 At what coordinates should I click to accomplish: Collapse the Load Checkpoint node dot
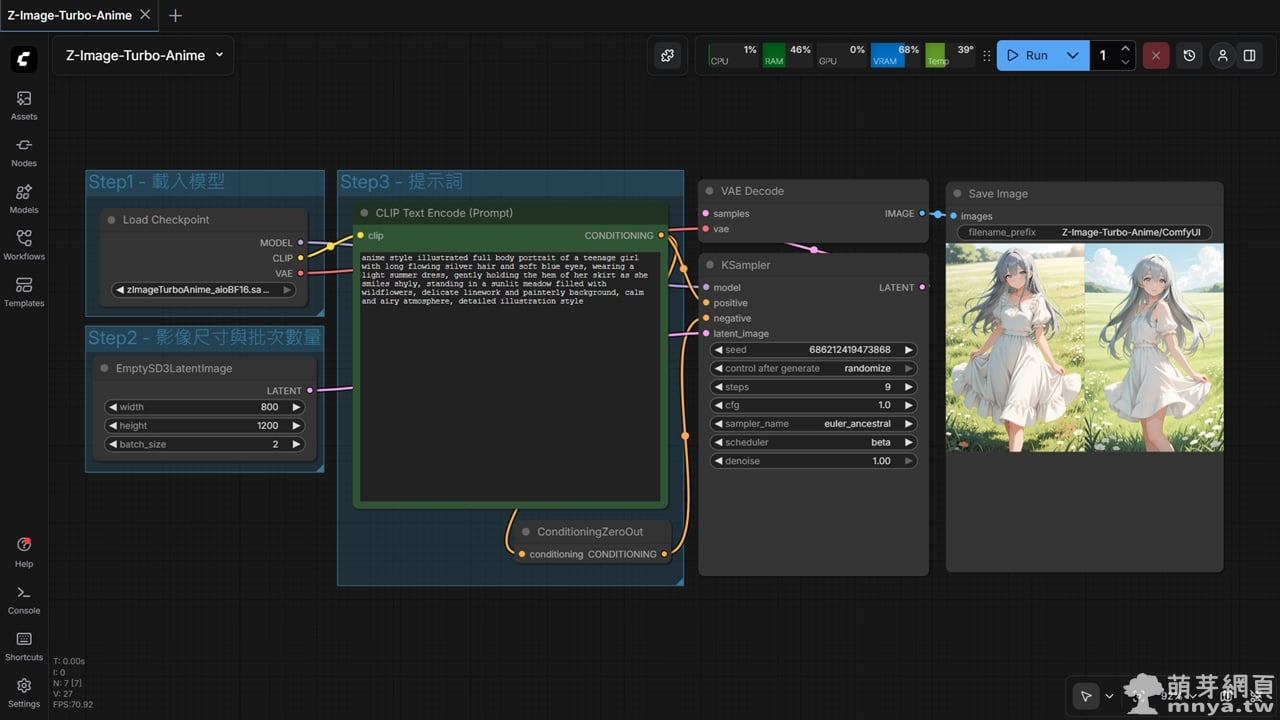[x=111, y=220]
